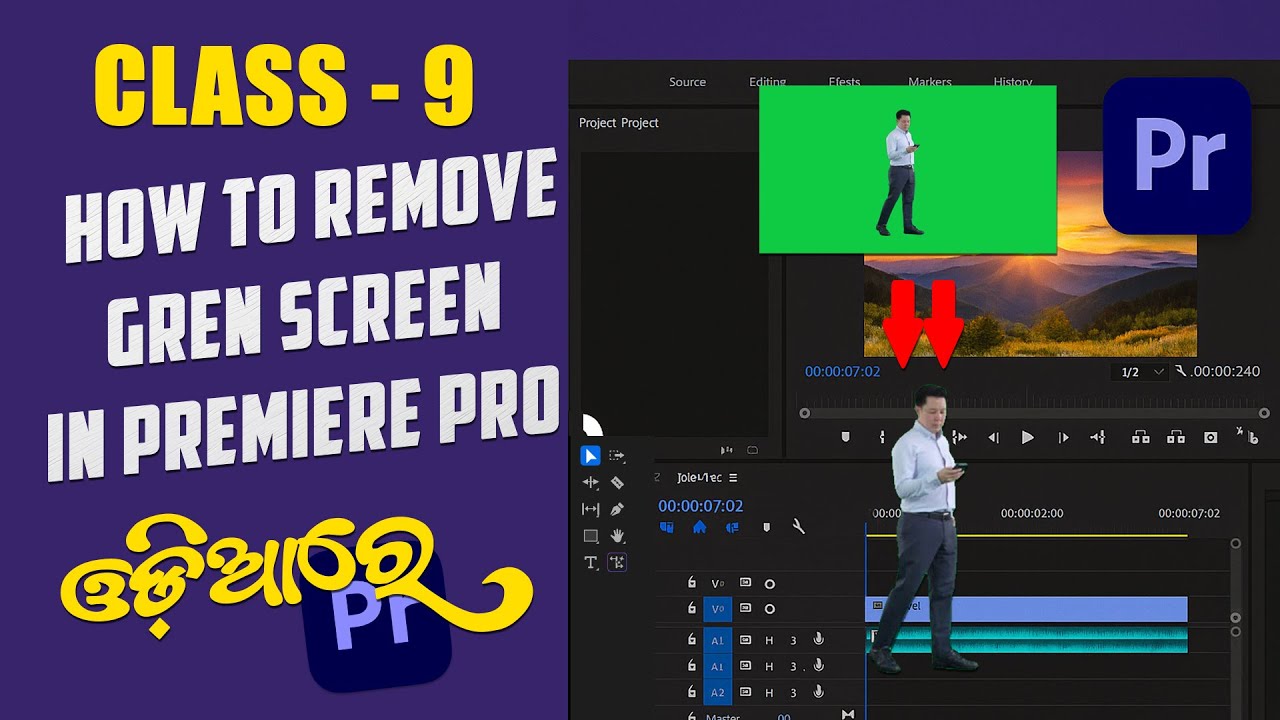Click 00:00:07:02 on the timeline ruler
This screenshot has width=1280, height=720.
coord(1189,513)
